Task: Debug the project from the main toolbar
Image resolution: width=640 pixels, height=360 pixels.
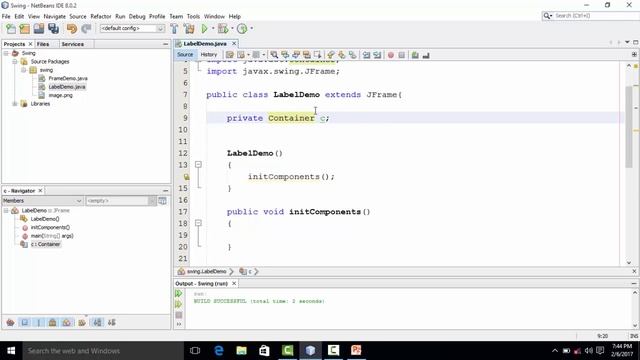Action: [x=223, y=29]
